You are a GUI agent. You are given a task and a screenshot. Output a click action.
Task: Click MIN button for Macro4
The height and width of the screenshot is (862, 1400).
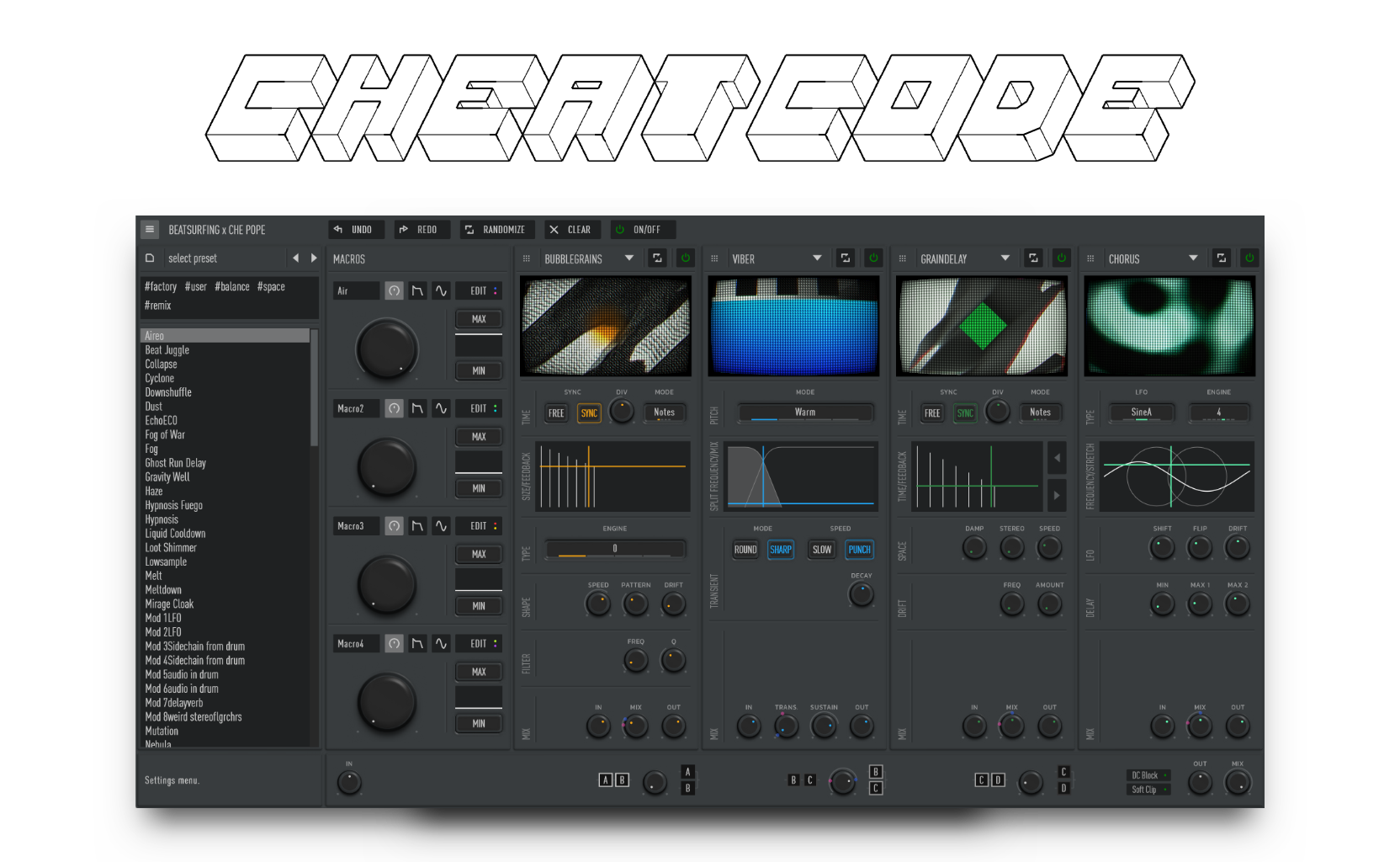tap(479, 723)
